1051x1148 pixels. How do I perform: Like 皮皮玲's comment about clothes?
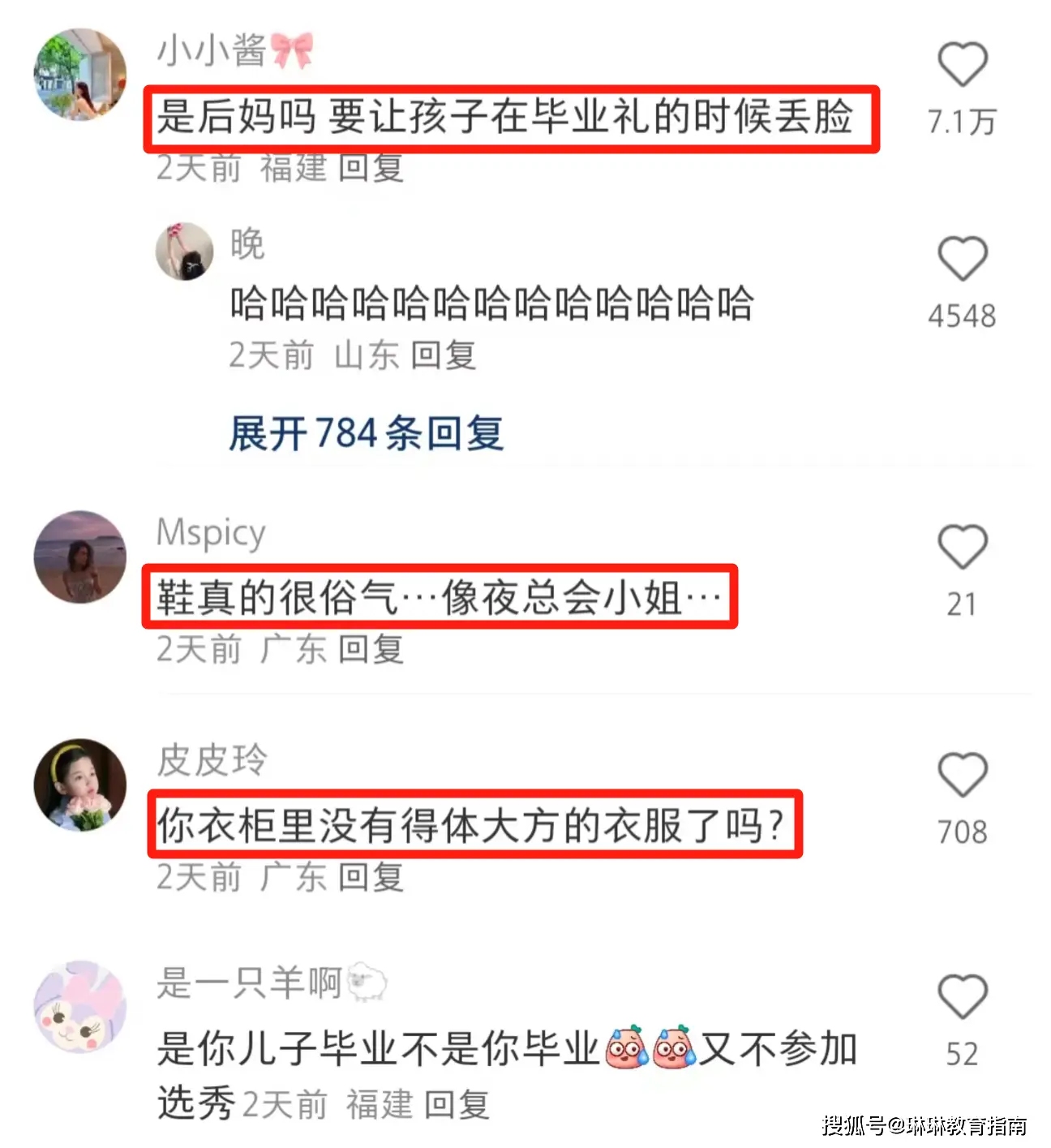click(x=962, y=774)
